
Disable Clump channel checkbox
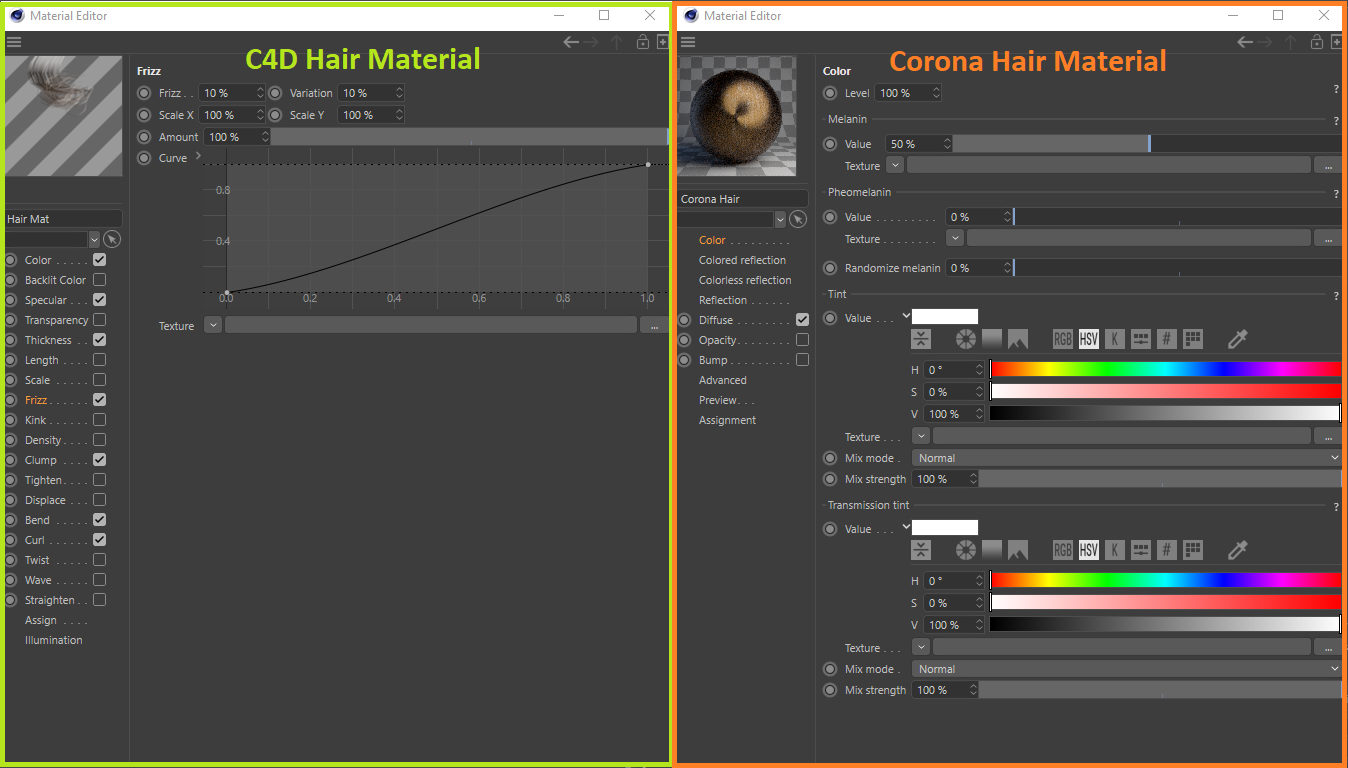tap(99, 460)
